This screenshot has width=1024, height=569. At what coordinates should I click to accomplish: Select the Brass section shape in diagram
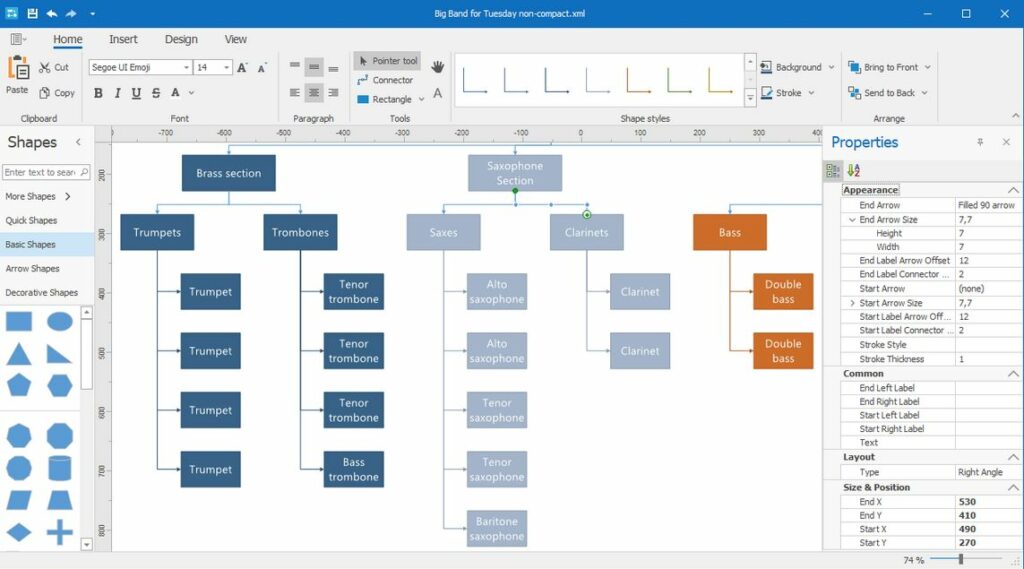[229, 173]
